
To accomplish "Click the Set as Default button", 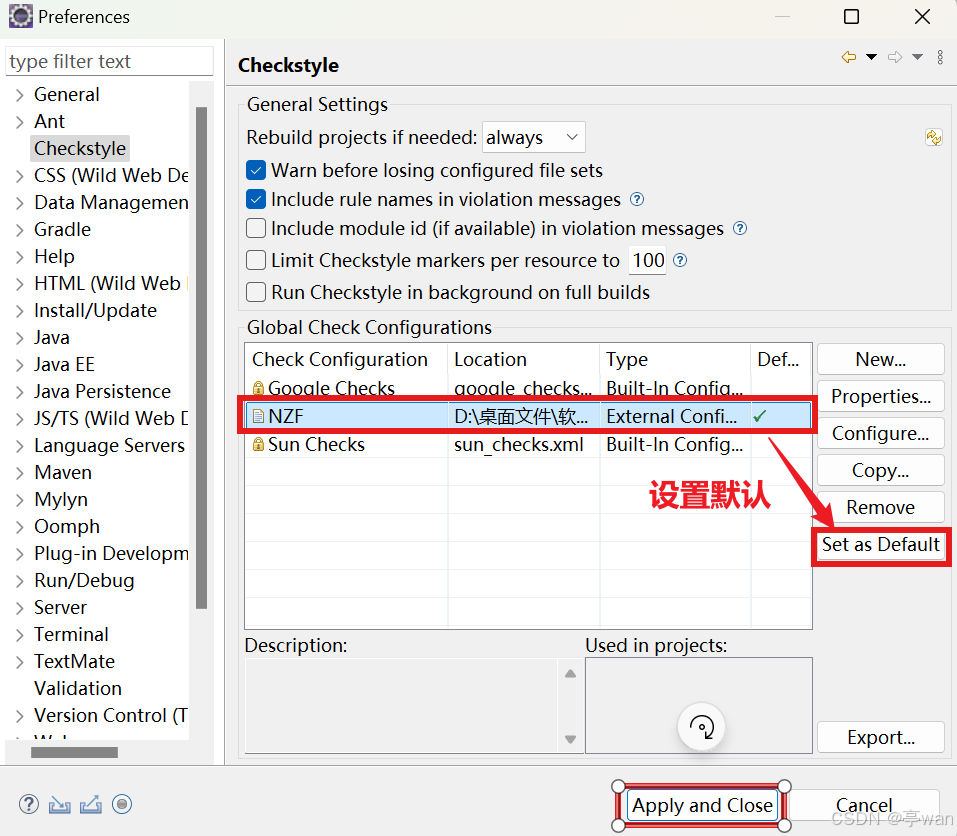I will 880,546.
